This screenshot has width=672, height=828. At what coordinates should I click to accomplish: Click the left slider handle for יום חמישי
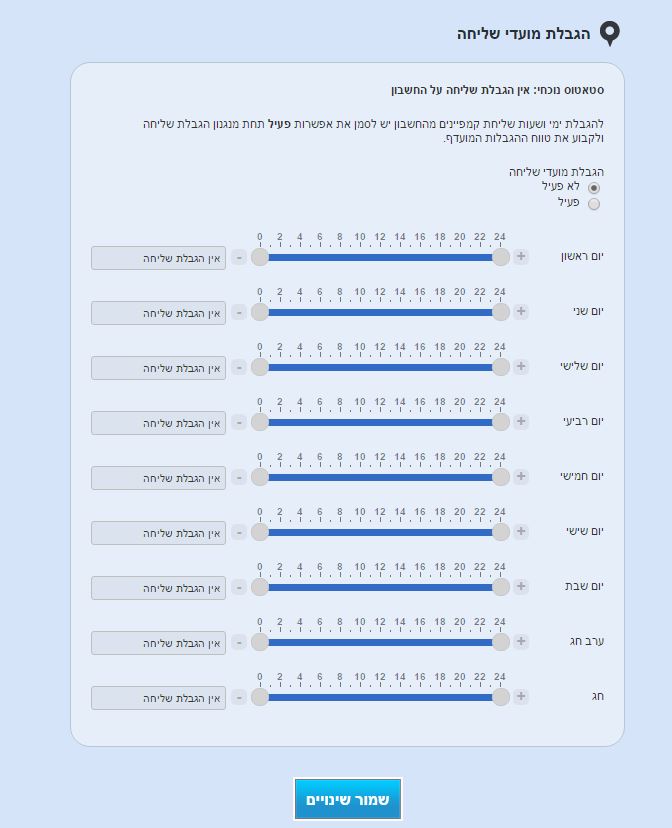pos(260,477)
